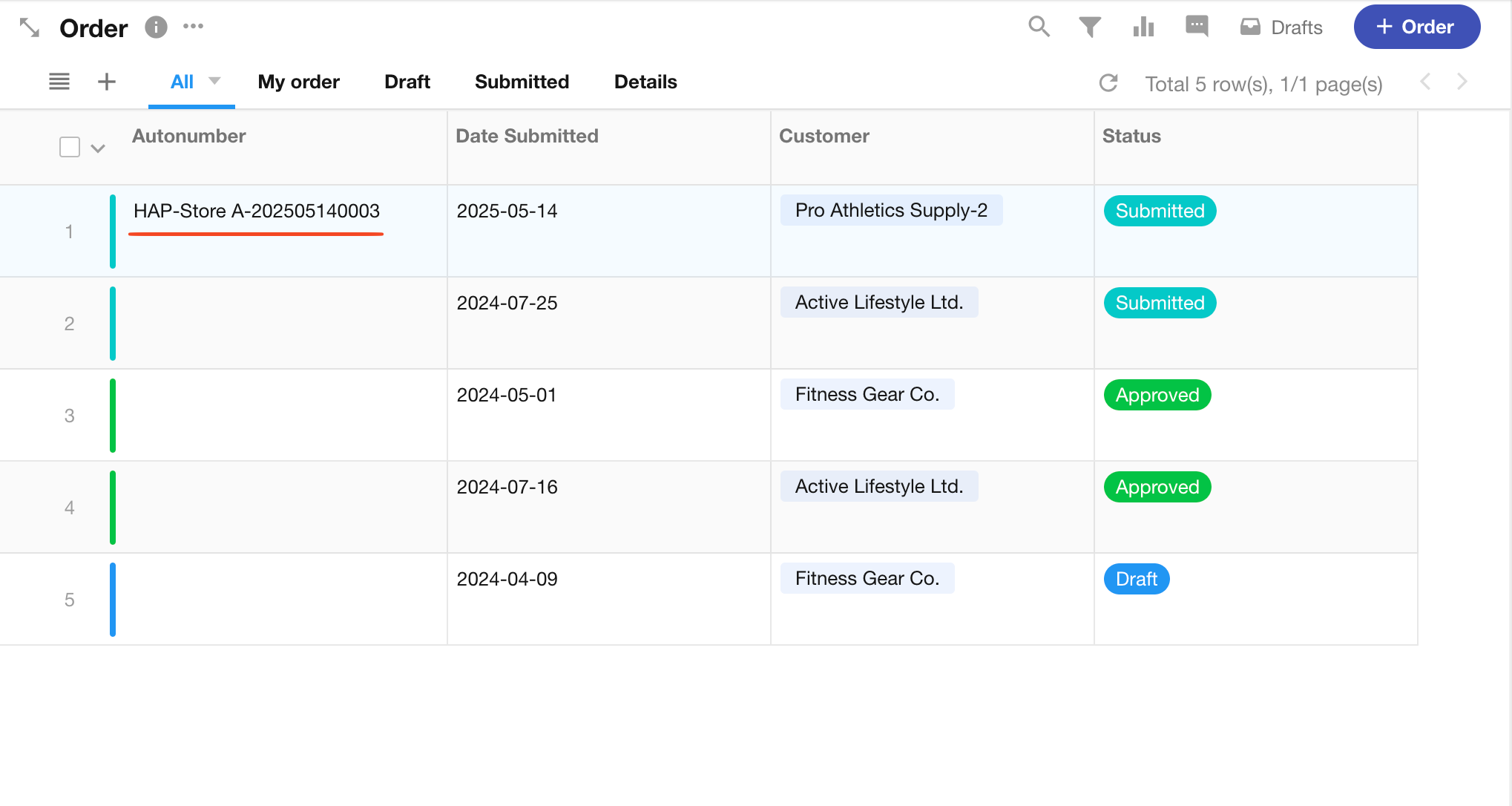Viewport: 1512px width, 806px height.
Task: Open the discussion comments icon
Action: coord(1197,27)
